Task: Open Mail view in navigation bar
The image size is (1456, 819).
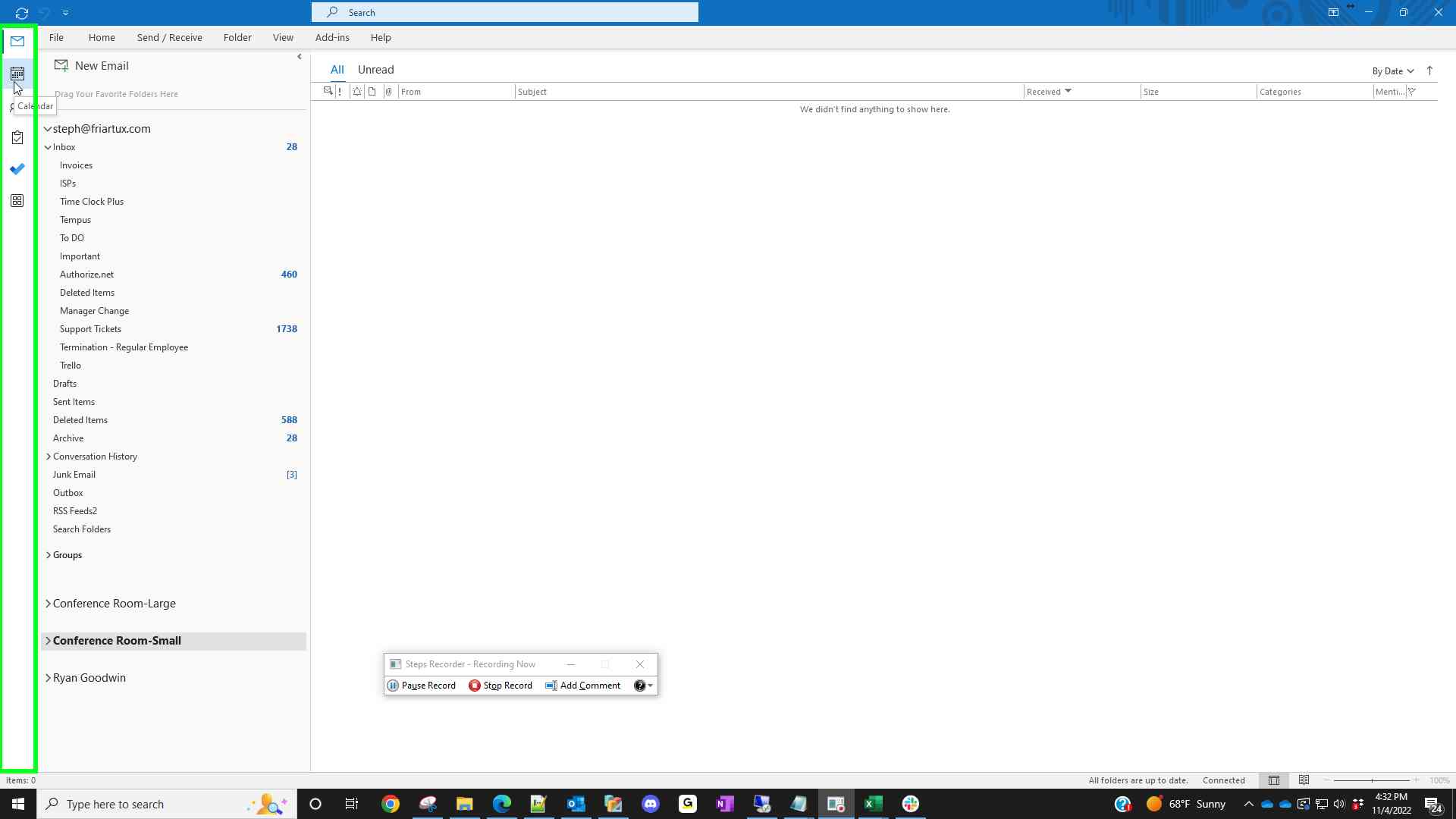Action: [17, 41]
